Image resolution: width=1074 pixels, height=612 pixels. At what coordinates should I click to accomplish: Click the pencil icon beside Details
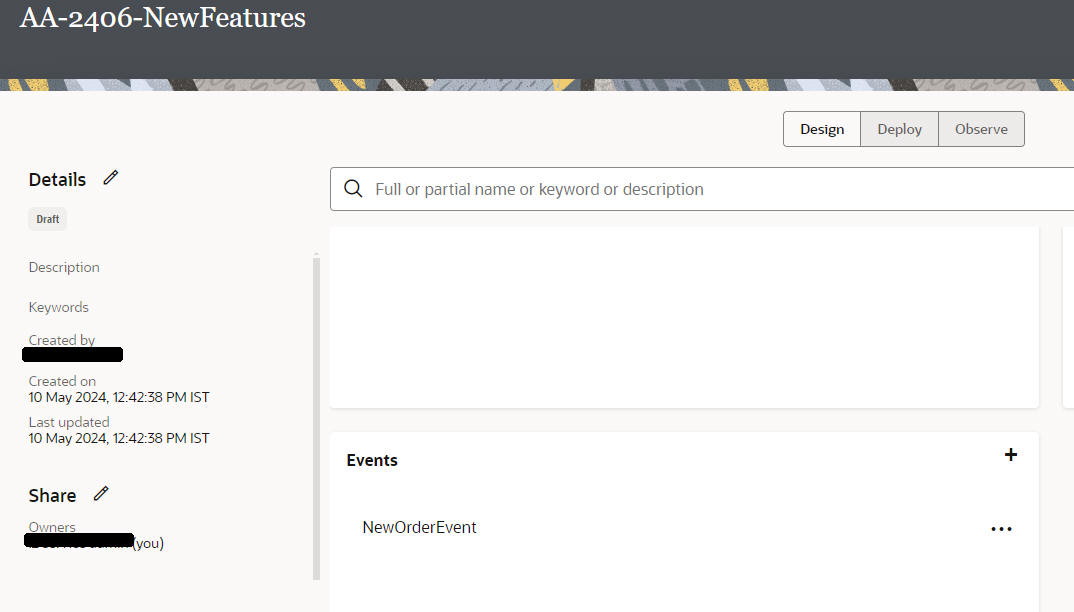111,178
